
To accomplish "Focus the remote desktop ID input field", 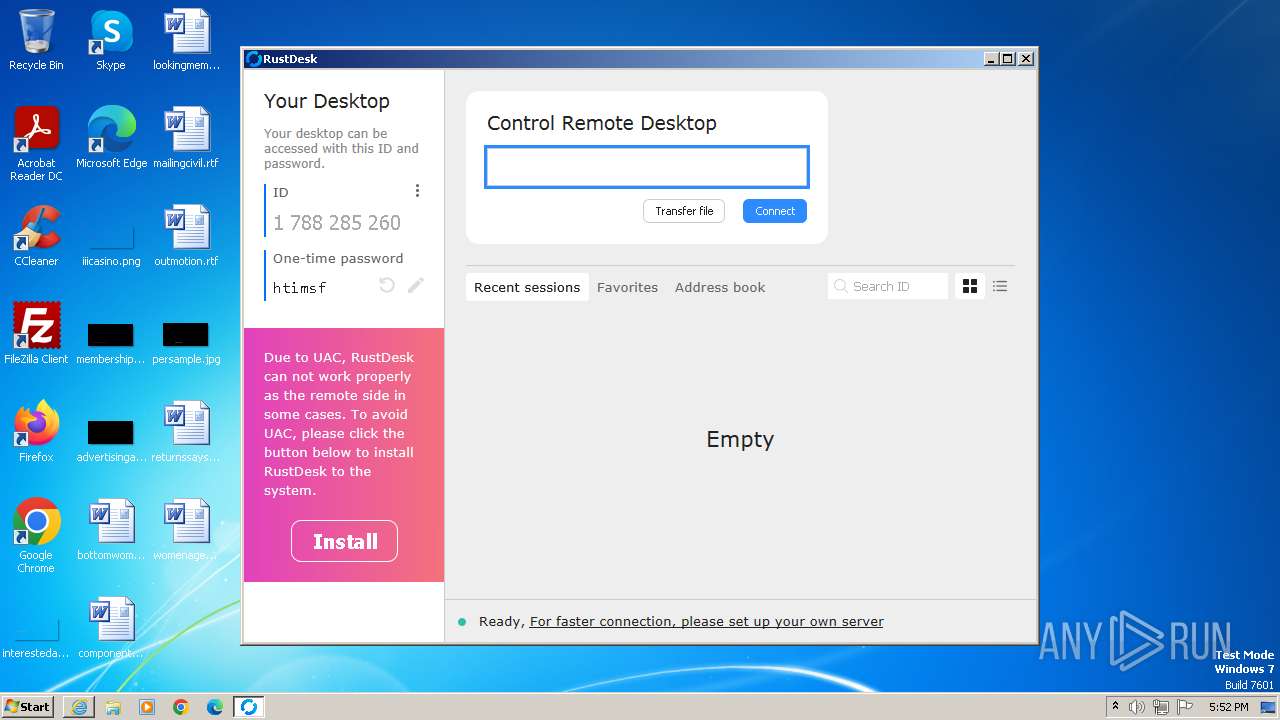I will click(647, 167).
